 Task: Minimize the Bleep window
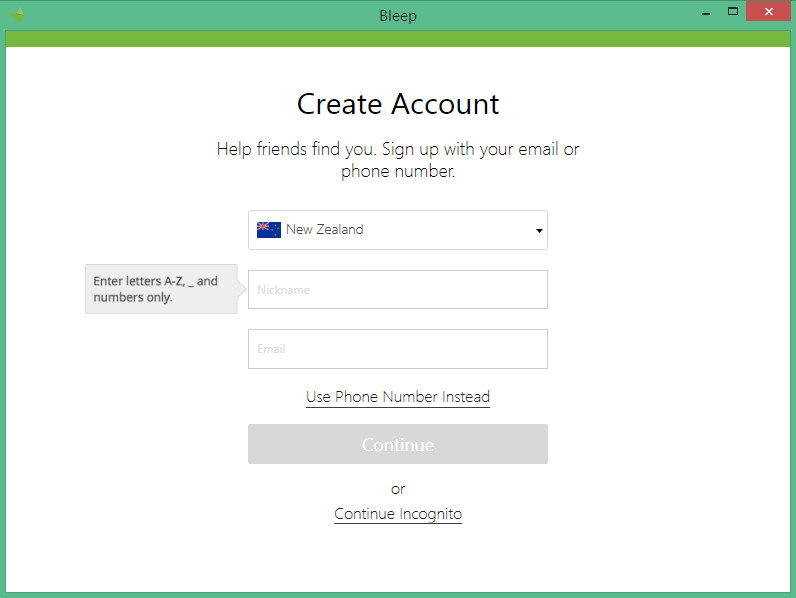coord(706,12)
